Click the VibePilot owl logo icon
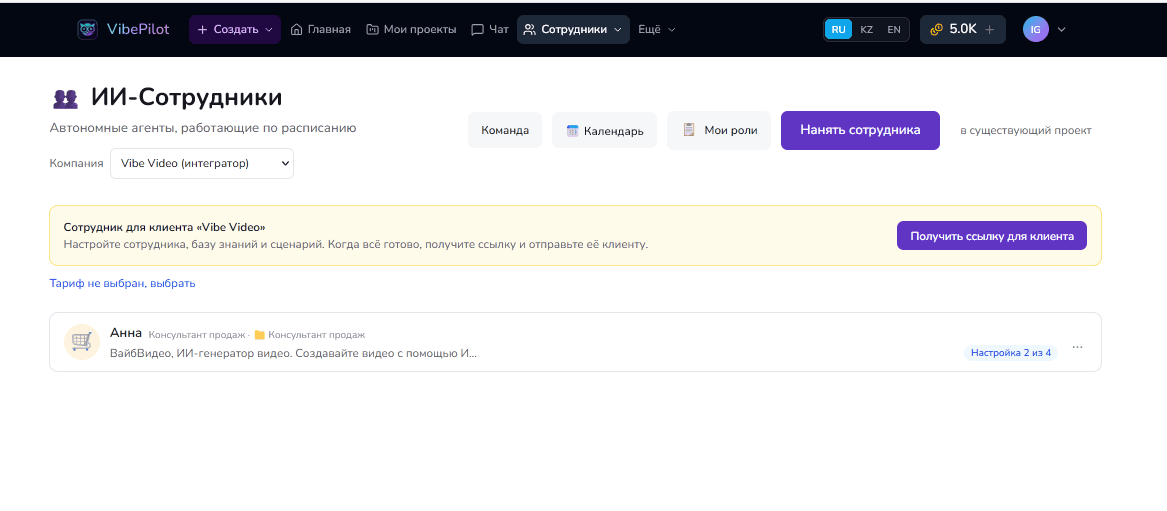 (87, 29)
